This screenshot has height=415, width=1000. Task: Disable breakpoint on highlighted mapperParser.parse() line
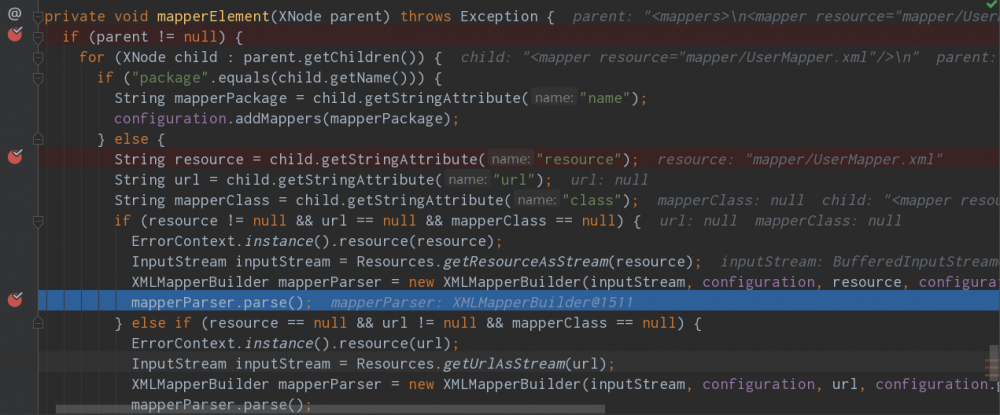[x=15, y=301]
